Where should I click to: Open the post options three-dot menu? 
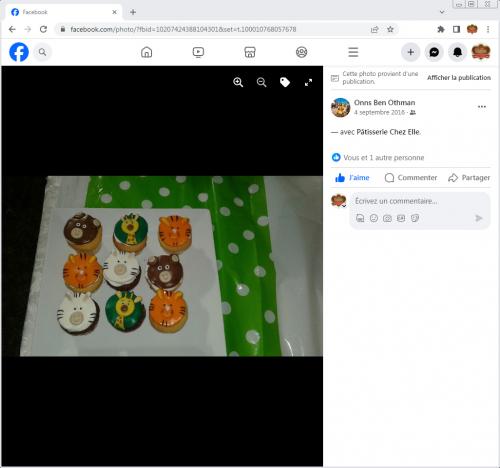click(482, 107)
